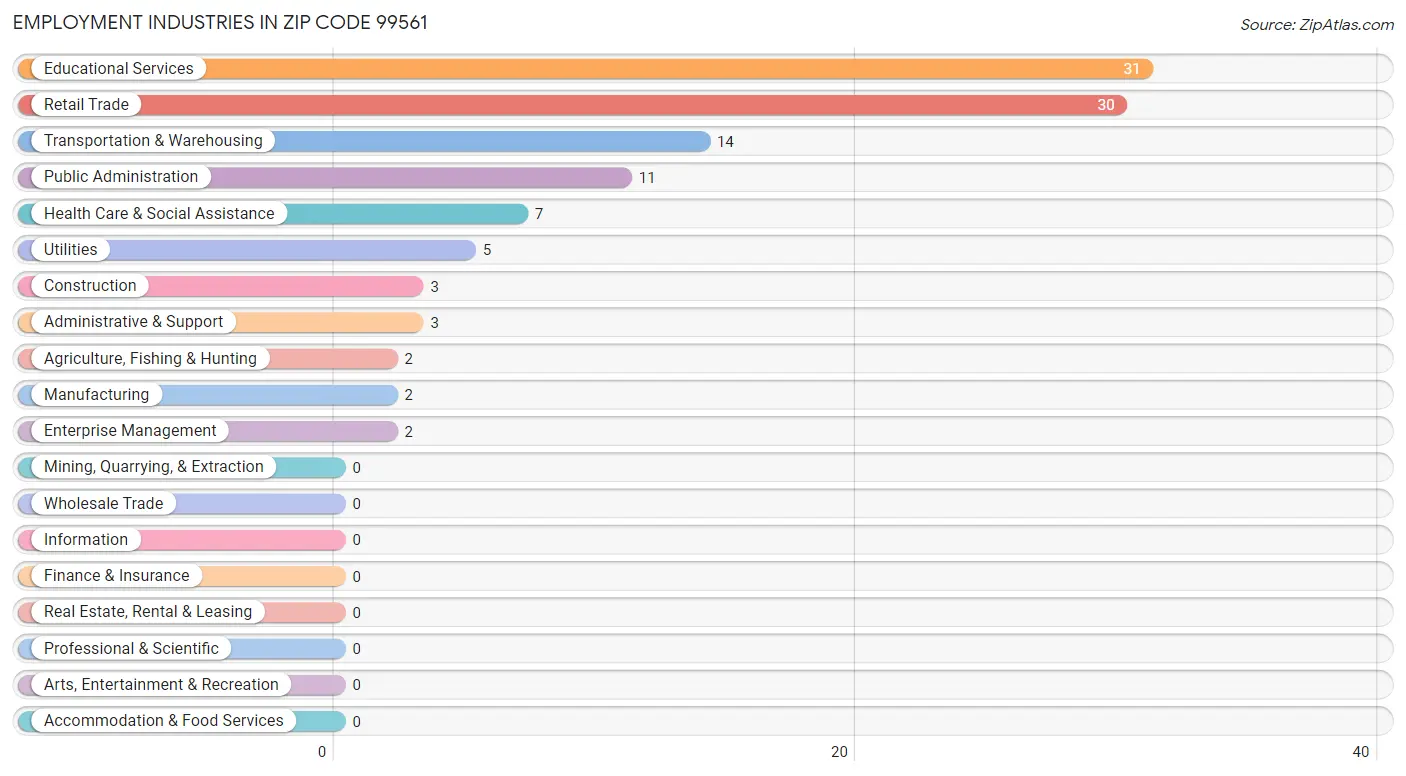Image resolution: width=1406 pixels, height=776 pixels.
Task: Click Agriculture, Fishing & Hunting label
Action: coord(150,359)
